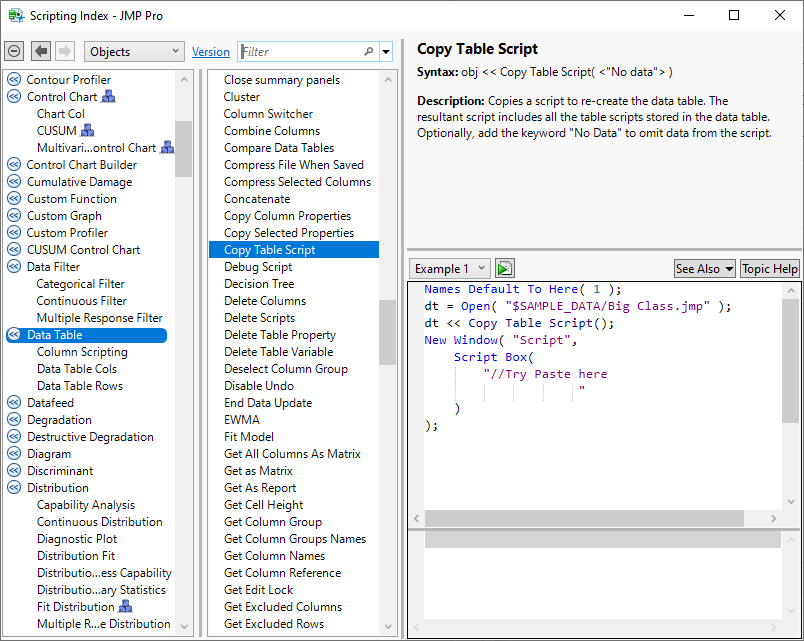Select Debug Script in the message list
804x641 pixels.
point(258,267)
